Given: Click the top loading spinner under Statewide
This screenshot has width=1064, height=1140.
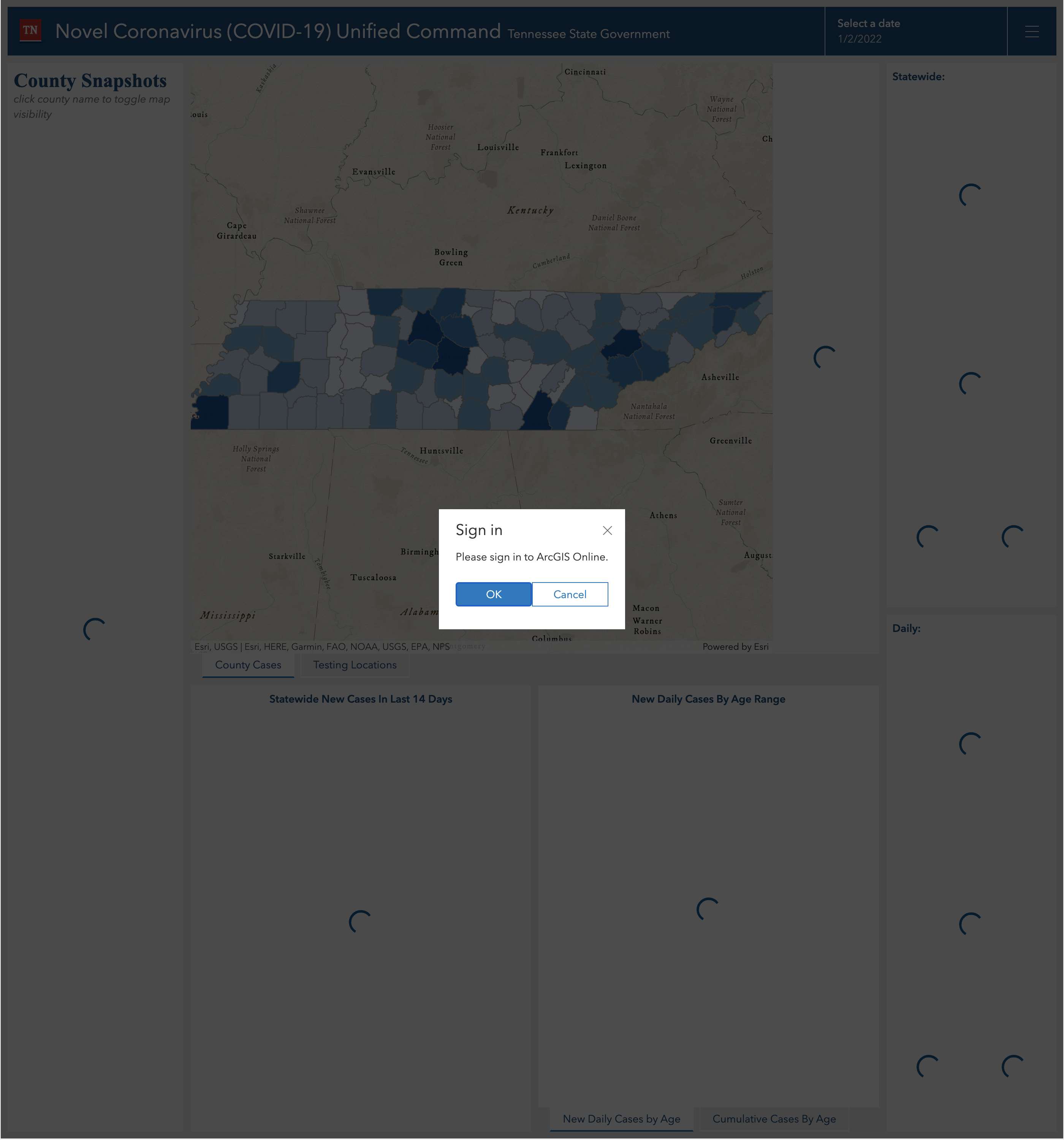Looking at the screenshot, I should pos(970,196).
